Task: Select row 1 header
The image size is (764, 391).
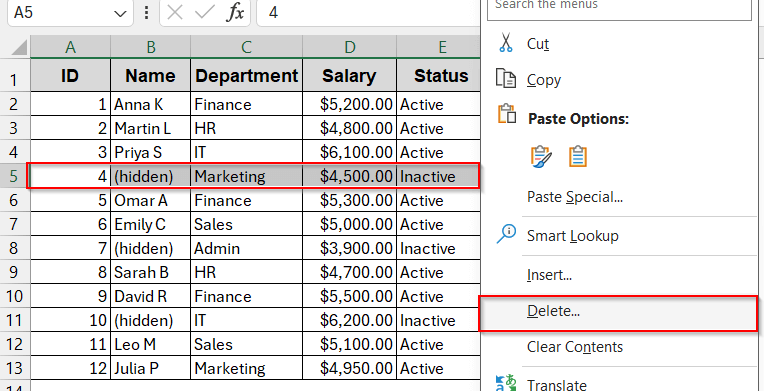Action: [x=15, y=76]
